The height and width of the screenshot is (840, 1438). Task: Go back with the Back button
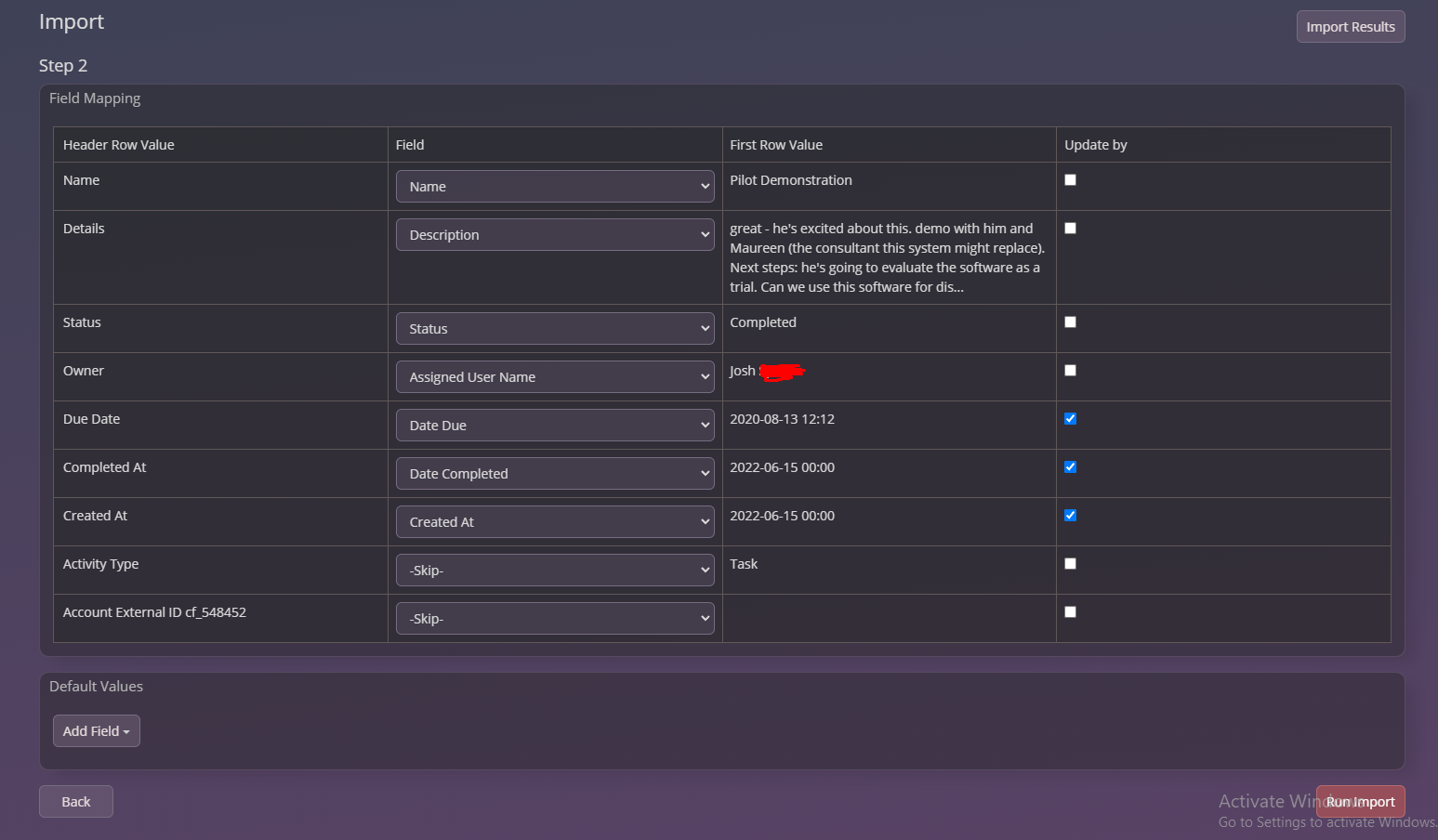[x=76, y=802]
